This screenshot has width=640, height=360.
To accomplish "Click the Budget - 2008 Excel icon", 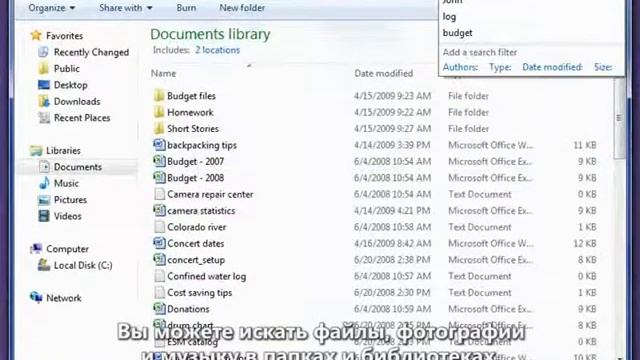I will click(x=159, y=178).
